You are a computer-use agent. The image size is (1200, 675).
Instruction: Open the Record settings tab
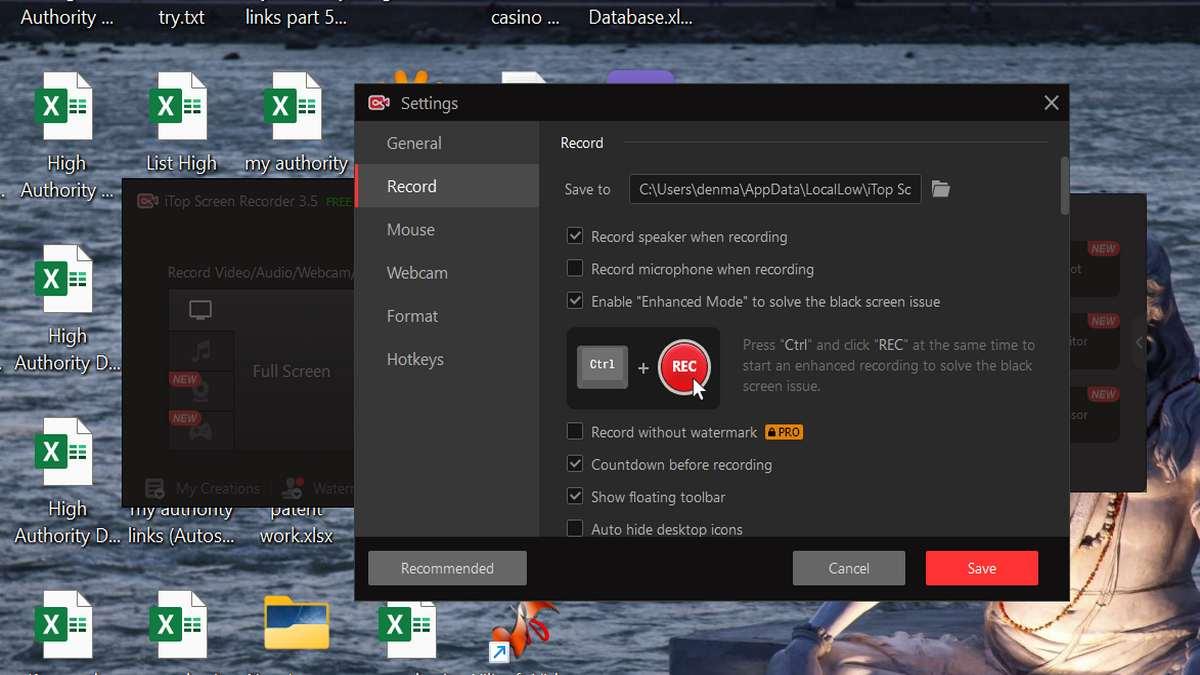(x=447, y=186)
